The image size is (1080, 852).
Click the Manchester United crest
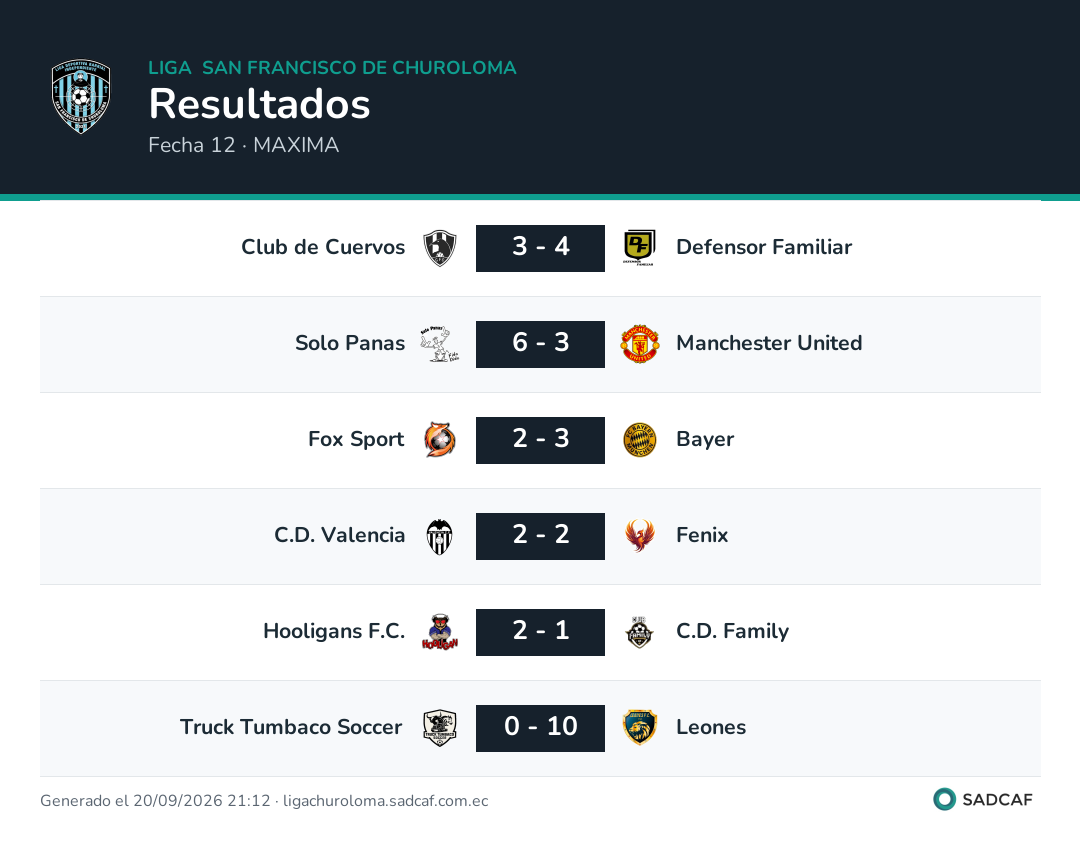[x=639, y=344]
